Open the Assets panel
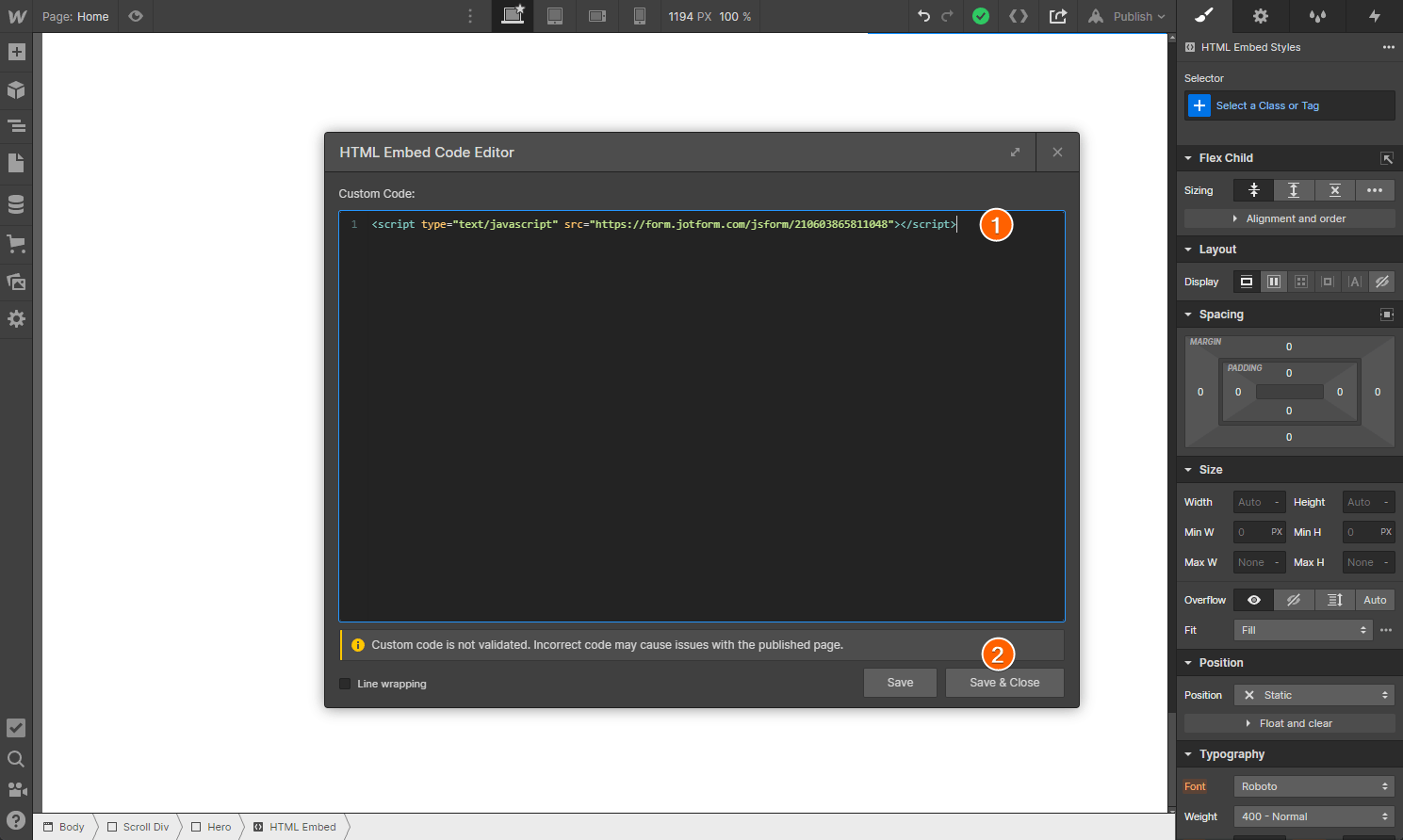Image resolution: width=1403 pixels, height=840 pixels. [16, 282]
